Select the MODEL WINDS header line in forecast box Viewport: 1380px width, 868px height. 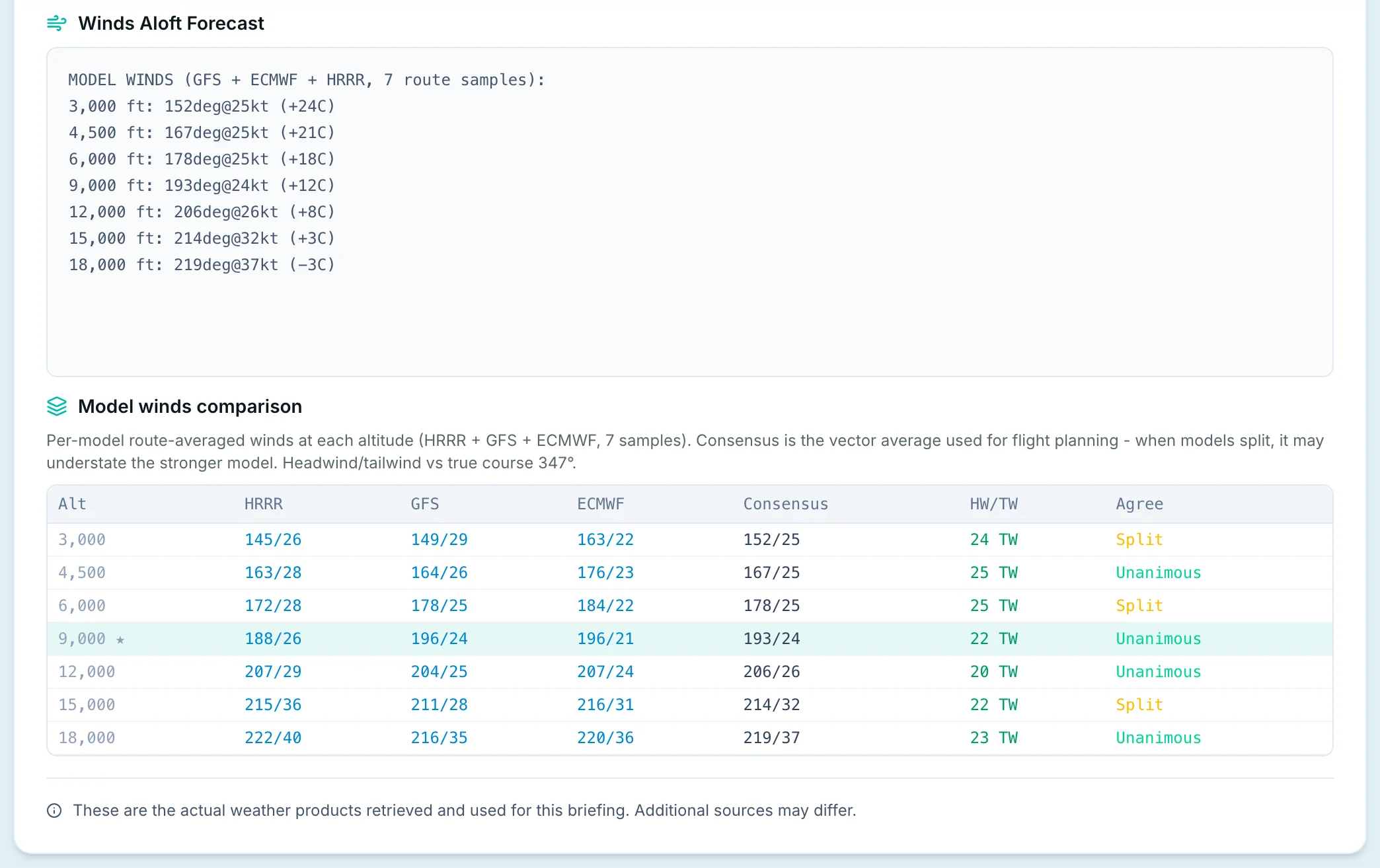[x=307, y=80]
